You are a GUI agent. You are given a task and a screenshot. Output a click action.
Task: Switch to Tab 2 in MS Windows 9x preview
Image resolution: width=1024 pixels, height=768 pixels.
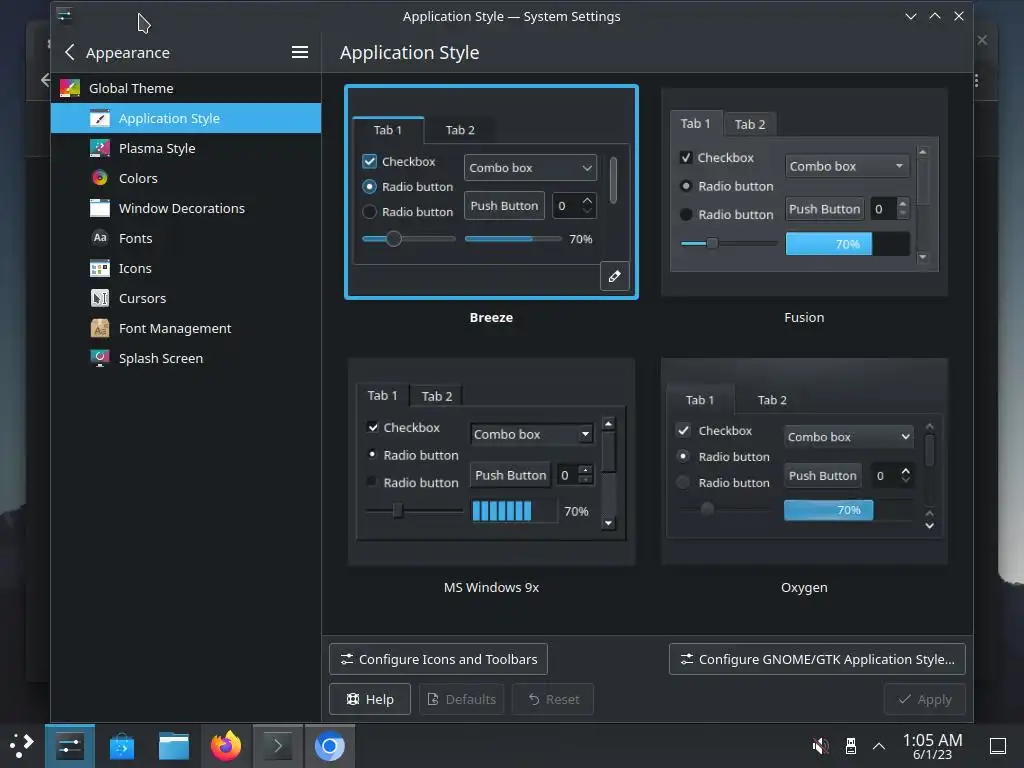point(437,396)
